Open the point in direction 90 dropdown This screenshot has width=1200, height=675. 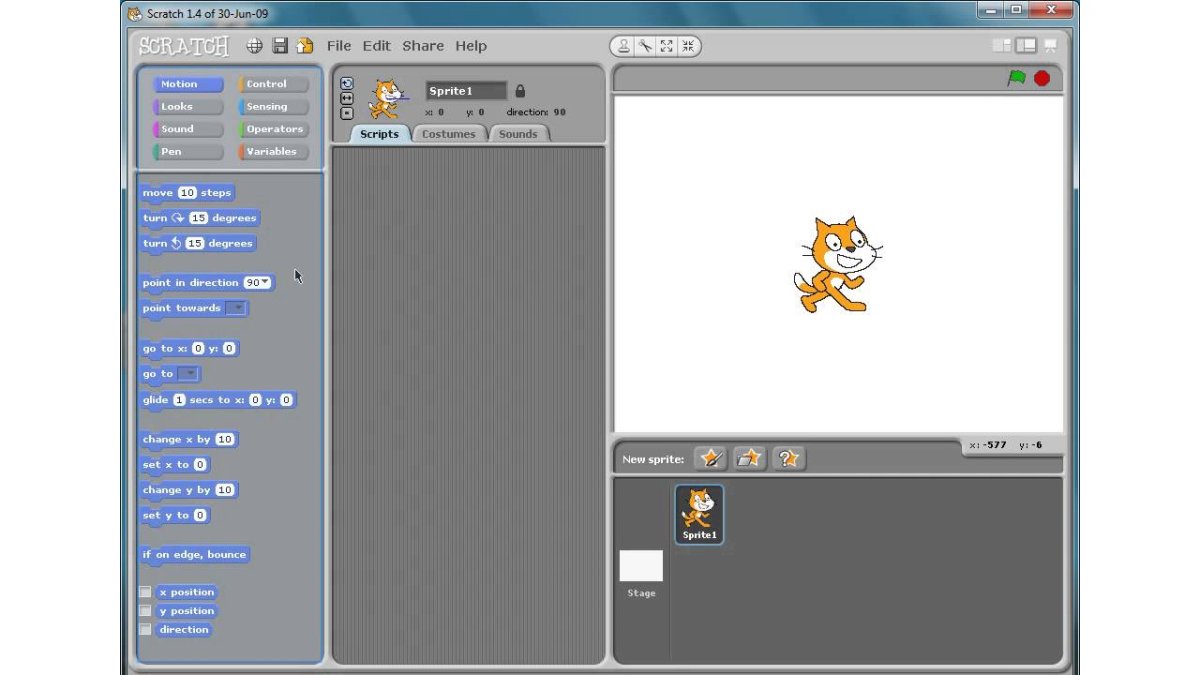click(x=265, y=283)
